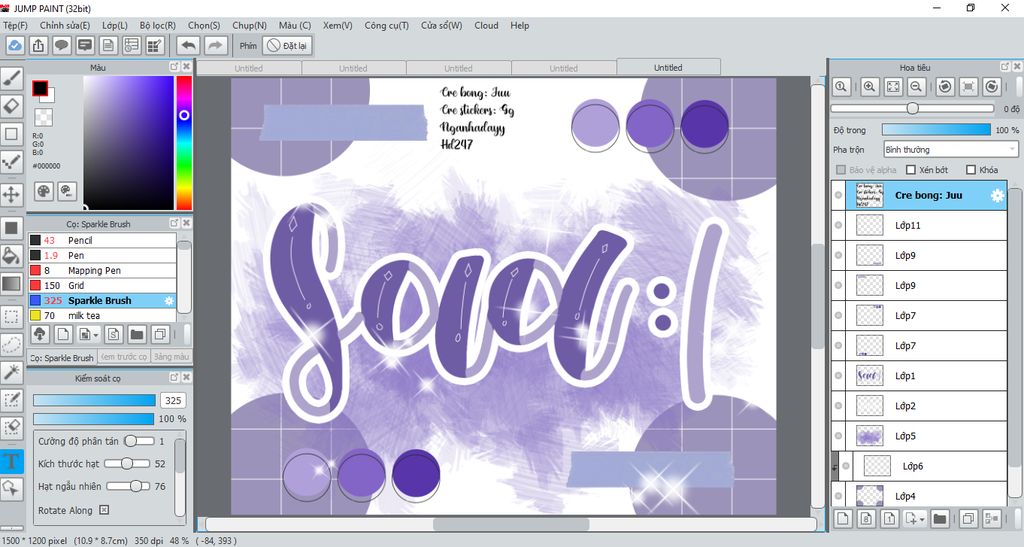Switch to the Bảng màu tab
Image resolution: width=1024 pixels, height=547 pixels.
coord(171,357)
